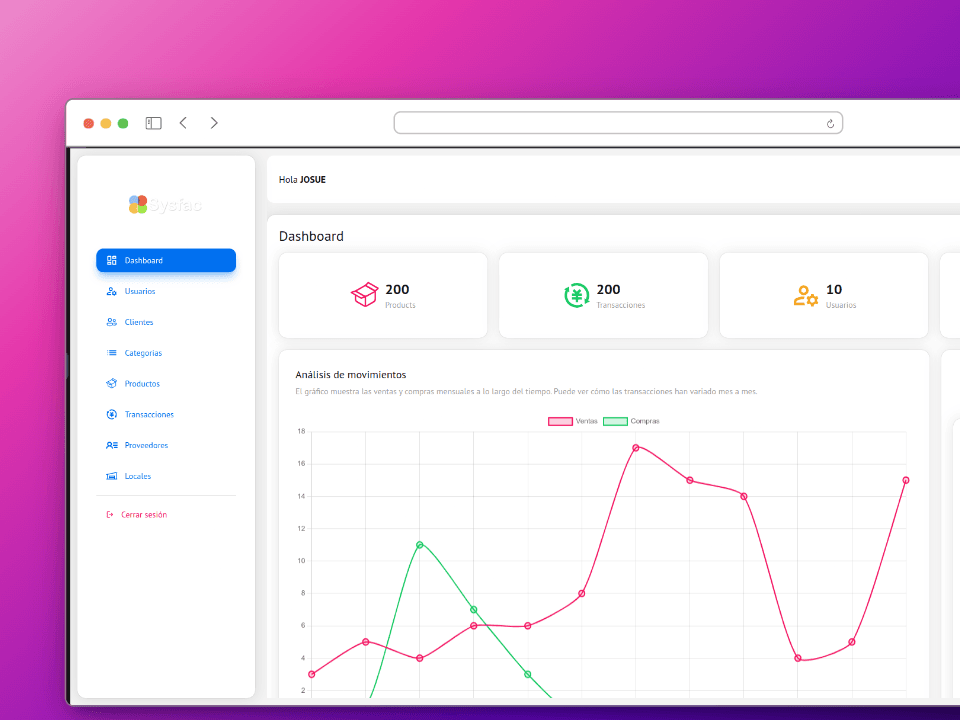The width and height of the screenshot is (960, 720).
Task: Click the Sysfac logo
Action: click(165, 204)
